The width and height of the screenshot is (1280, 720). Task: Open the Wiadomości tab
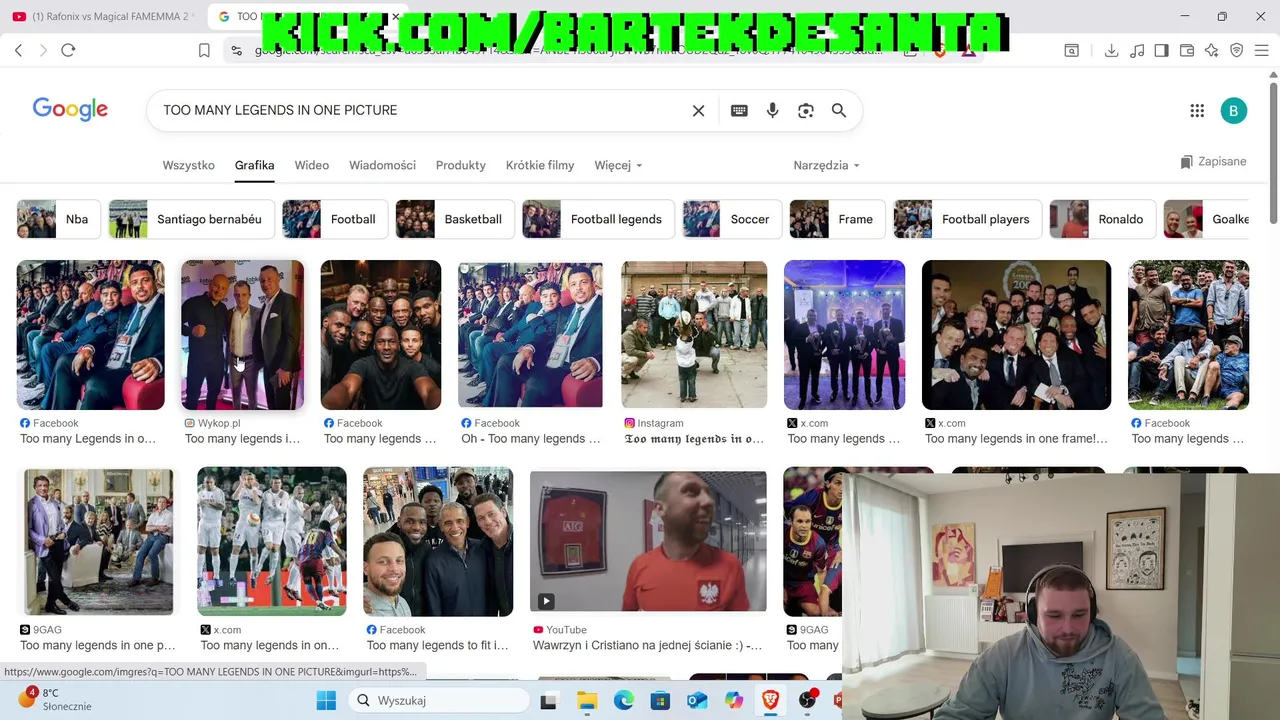click(382, 165)
